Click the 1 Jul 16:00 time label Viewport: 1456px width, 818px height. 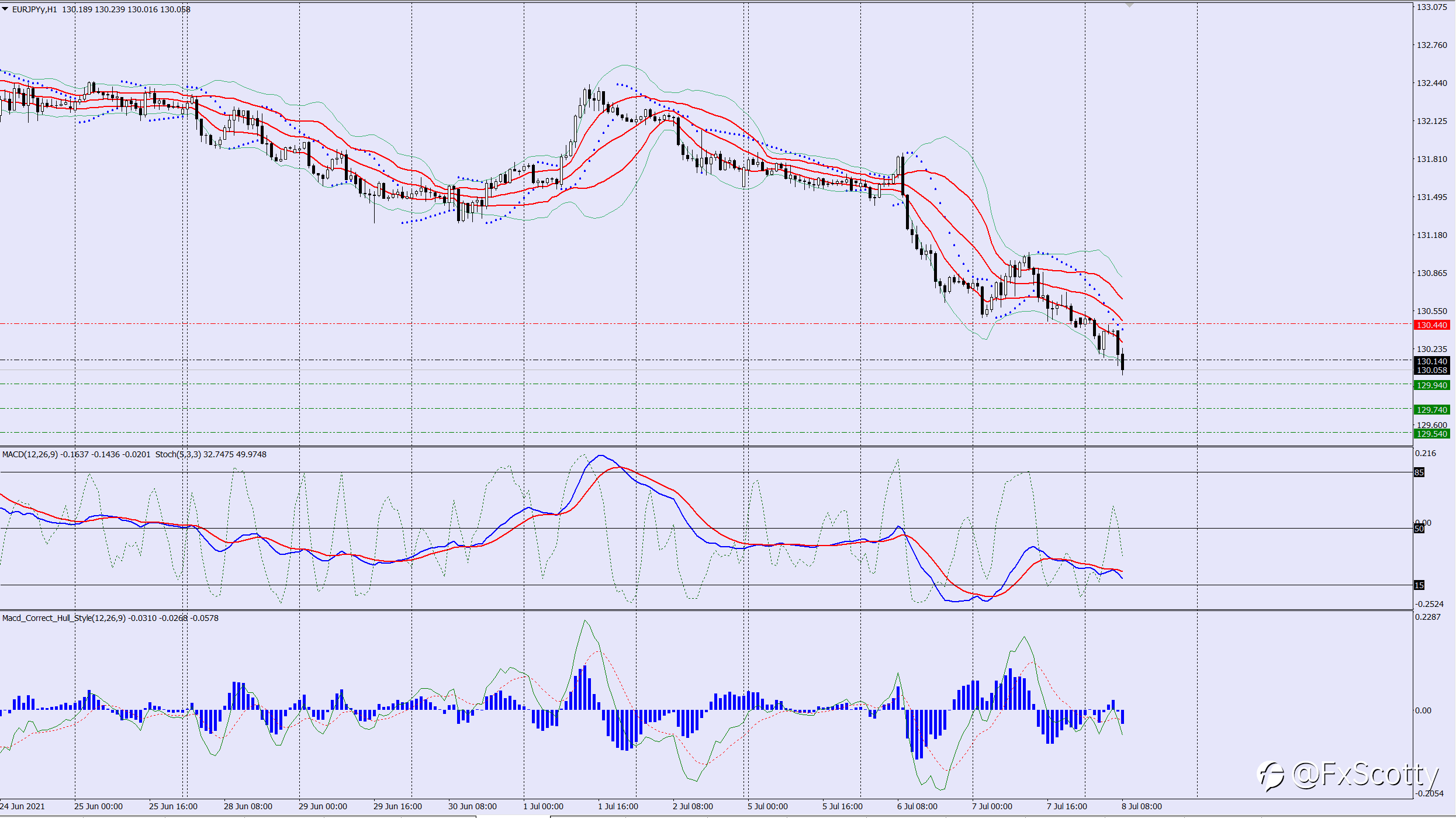(618, 806)
